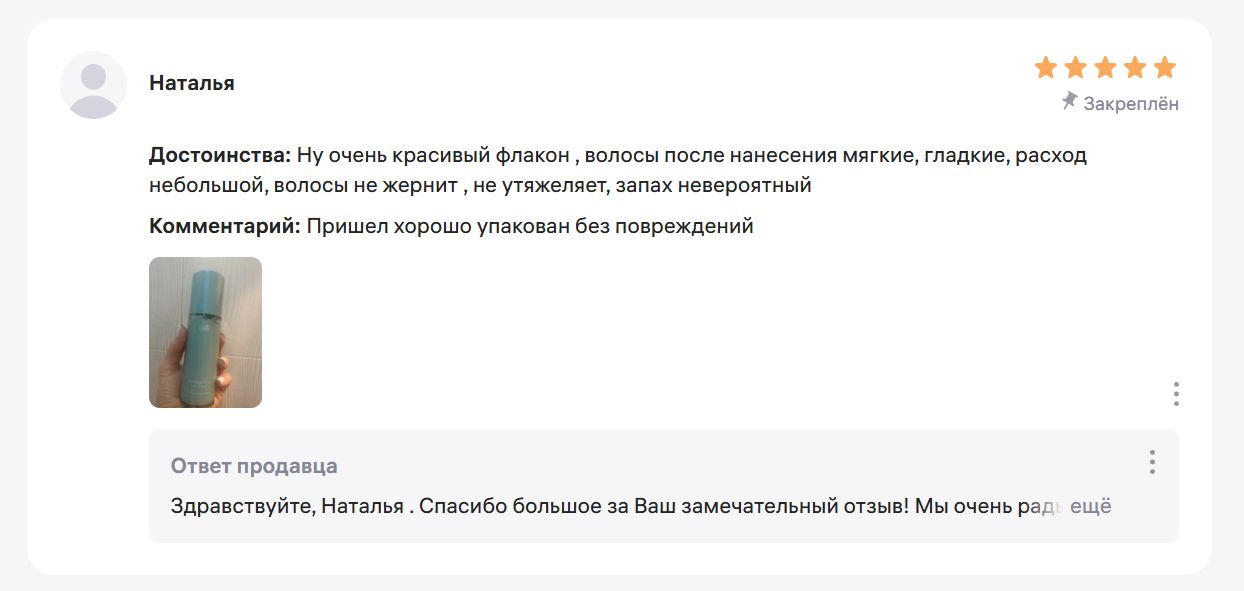1244x591 pixels.
Task: Open the teal bottle review photo
Action: pyautogui.click(x=205, y=332)
